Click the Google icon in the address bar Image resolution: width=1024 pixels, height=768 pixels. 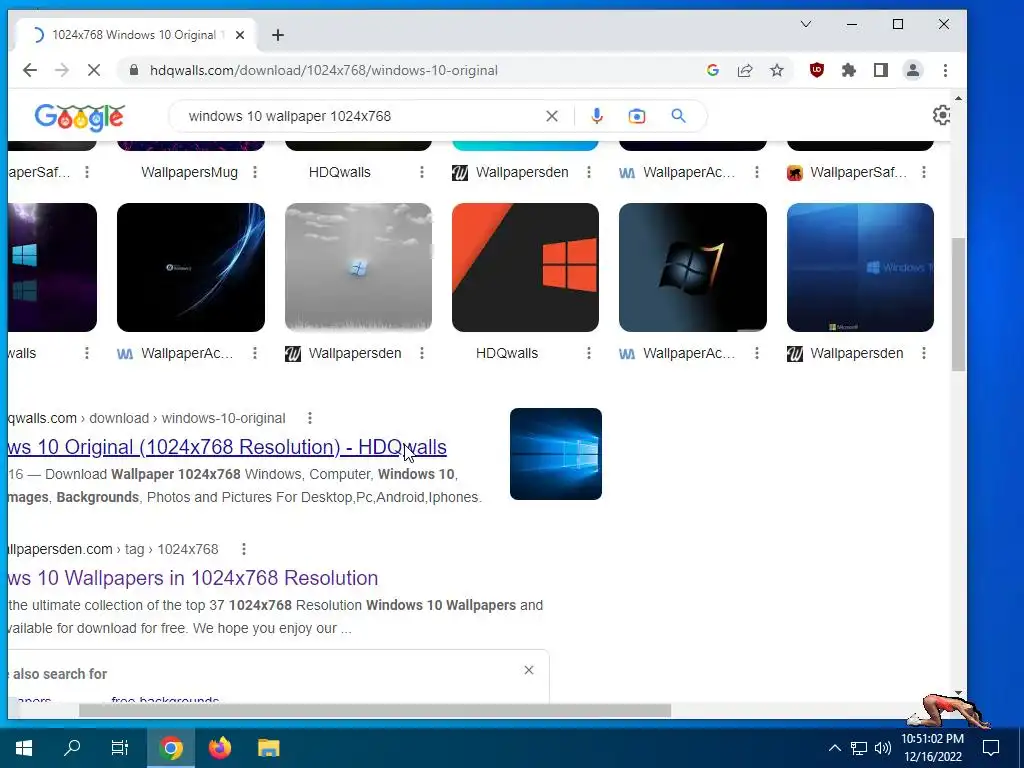[x=712, y=70]
